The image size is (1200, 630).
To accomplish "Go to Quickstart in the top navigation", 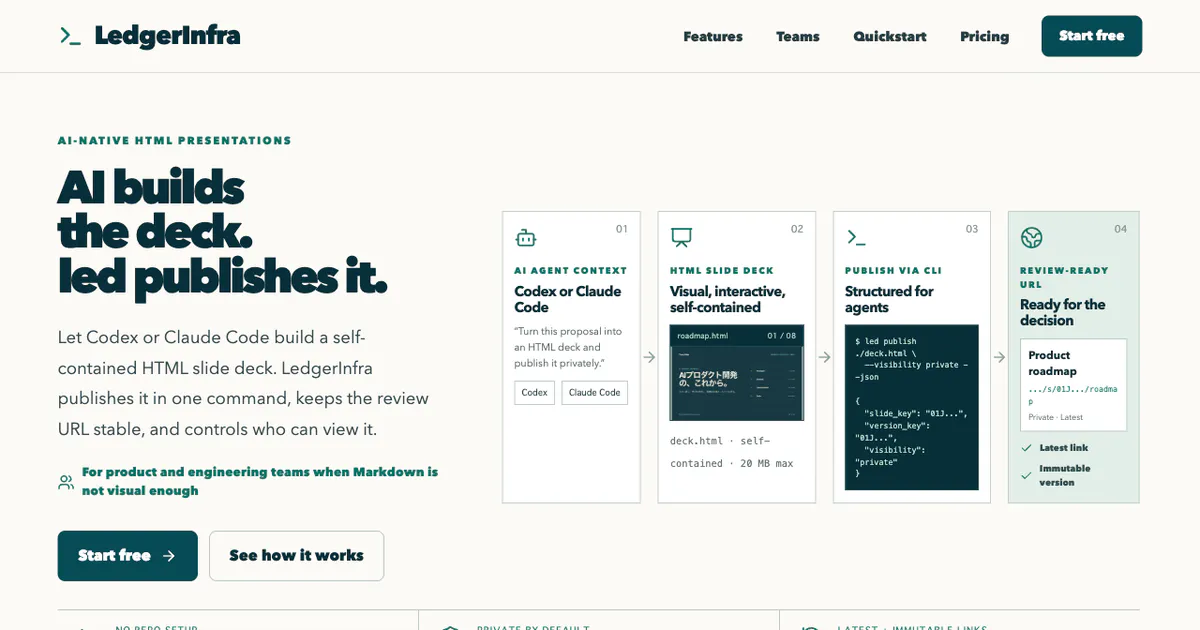I will point(890,36).
